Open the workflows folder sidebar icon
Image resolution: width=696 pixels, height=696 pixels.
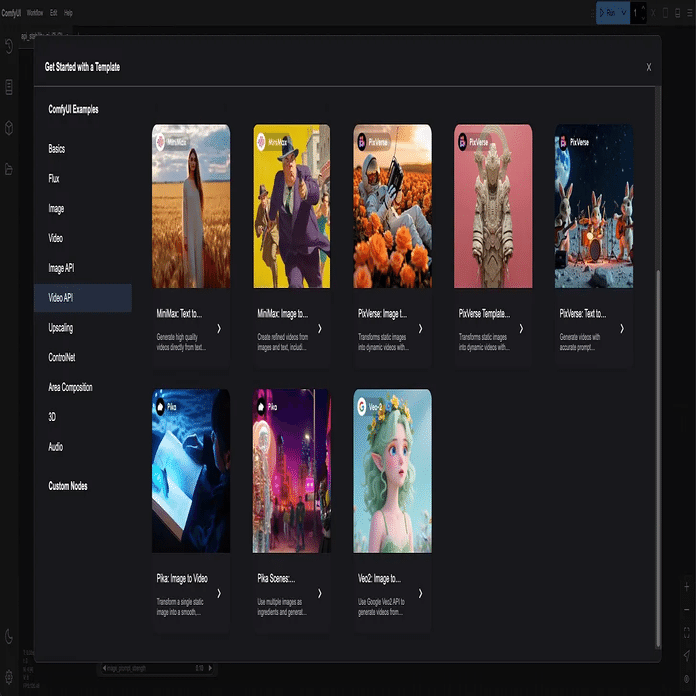pyautogui.click(x=9, y=169)
